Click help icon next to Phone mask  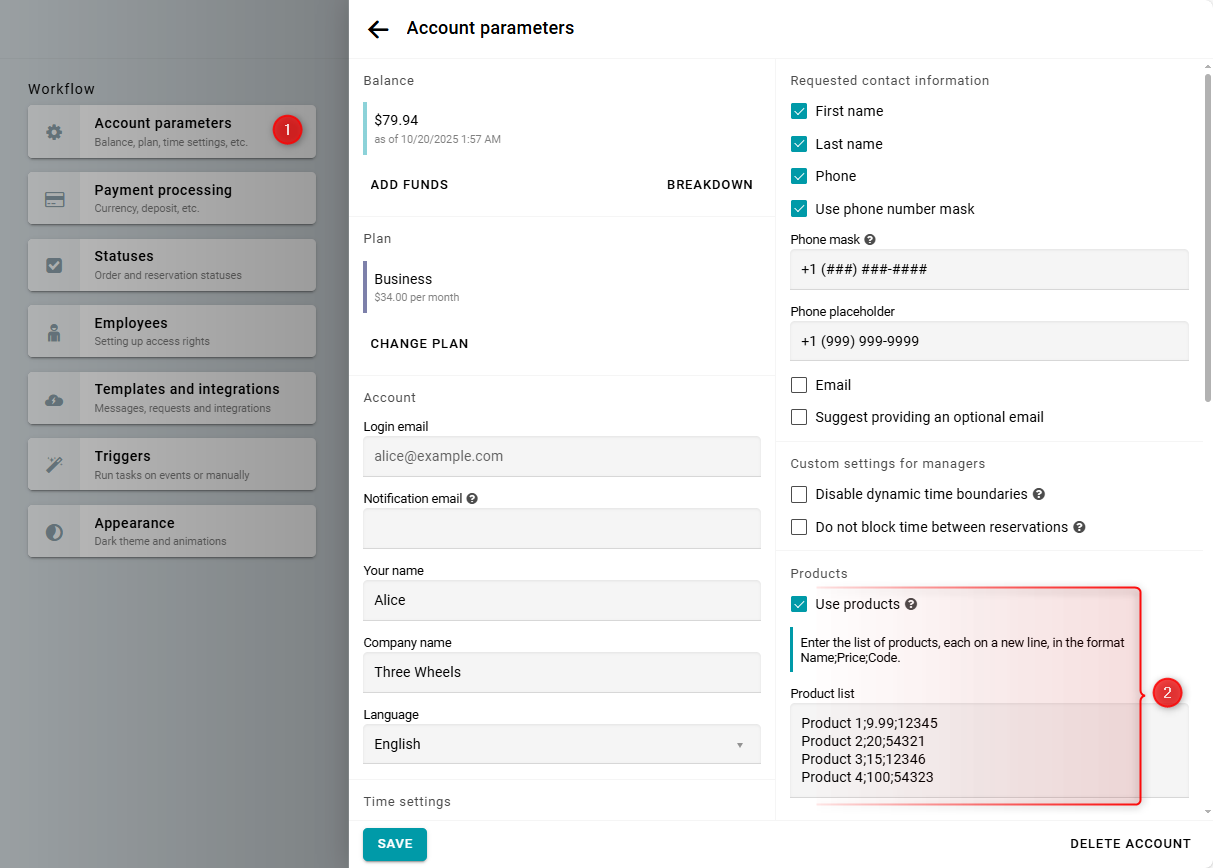(x=870, y=240)
